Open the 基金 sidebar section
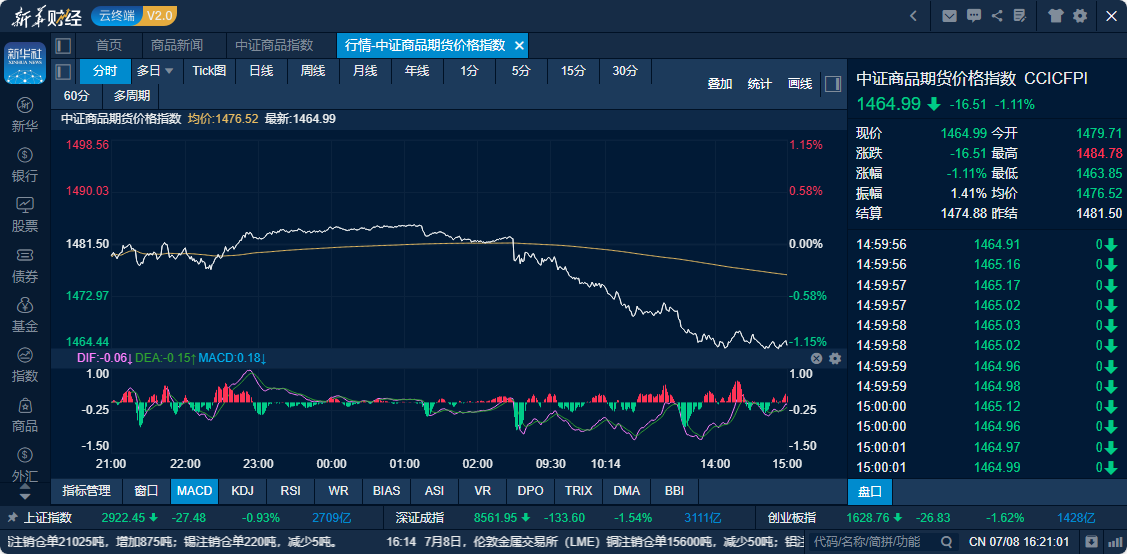 pyautogui.click(x=25, y=315)
